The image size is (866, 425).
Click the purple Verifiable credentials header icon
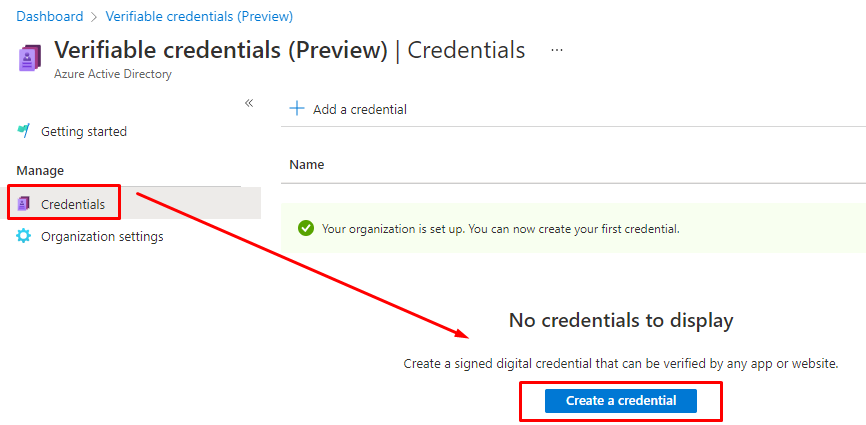[x=30, y=58]
